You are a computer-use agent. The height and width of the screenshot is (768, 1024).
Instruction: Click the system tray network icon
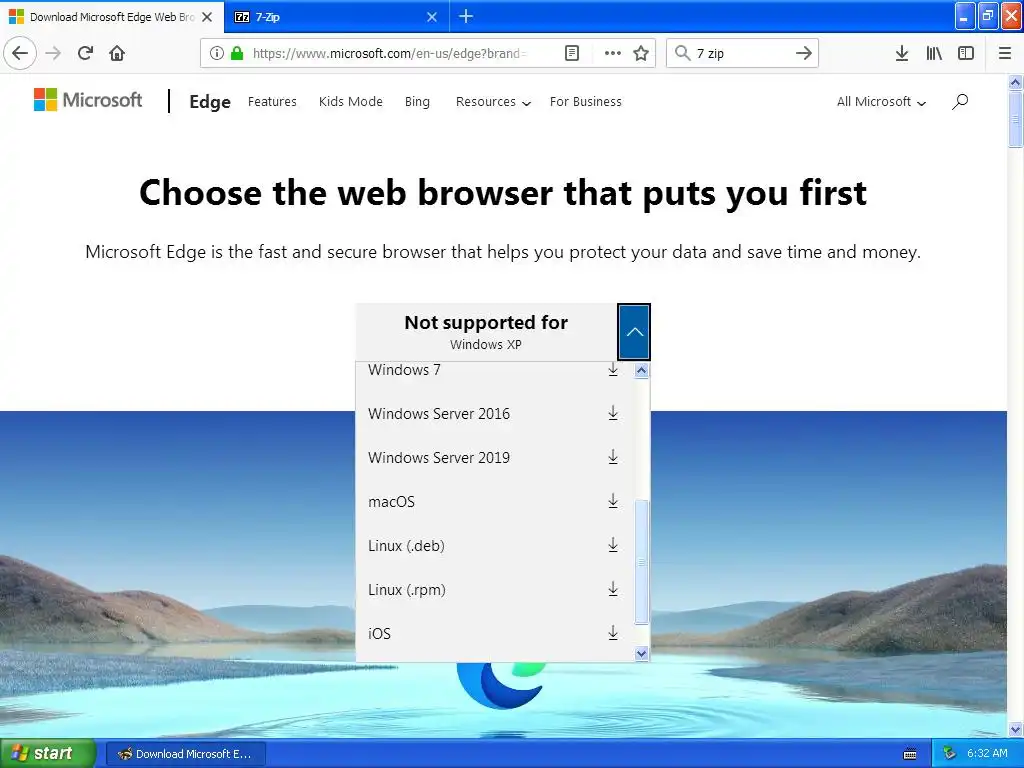point(950,754)
